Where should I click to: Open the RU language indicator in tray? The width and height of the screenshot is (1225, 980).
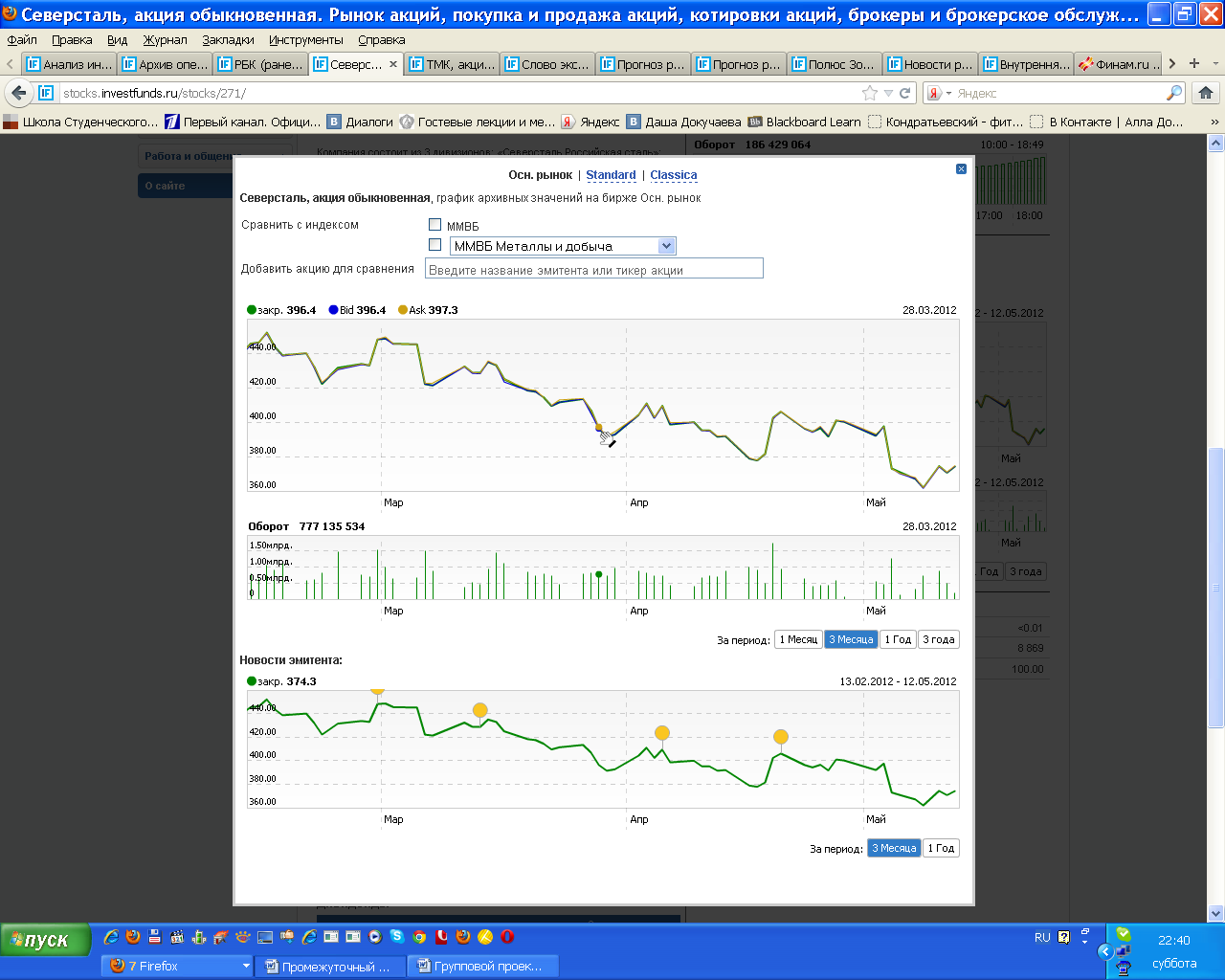[1042, 938]
